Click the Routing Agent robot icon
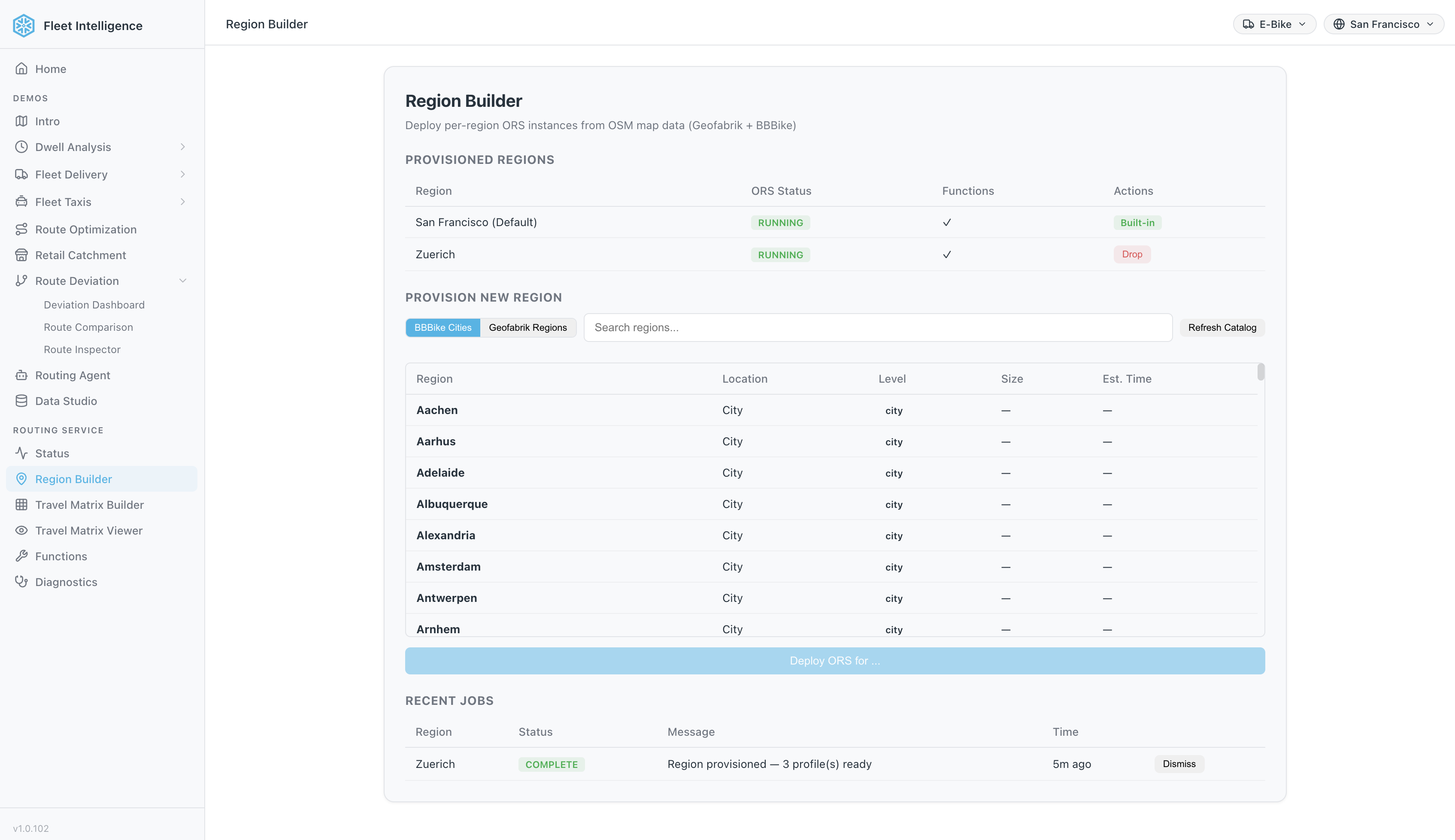Viewport: 1455px width, 840px height. (x=21, y=375)
